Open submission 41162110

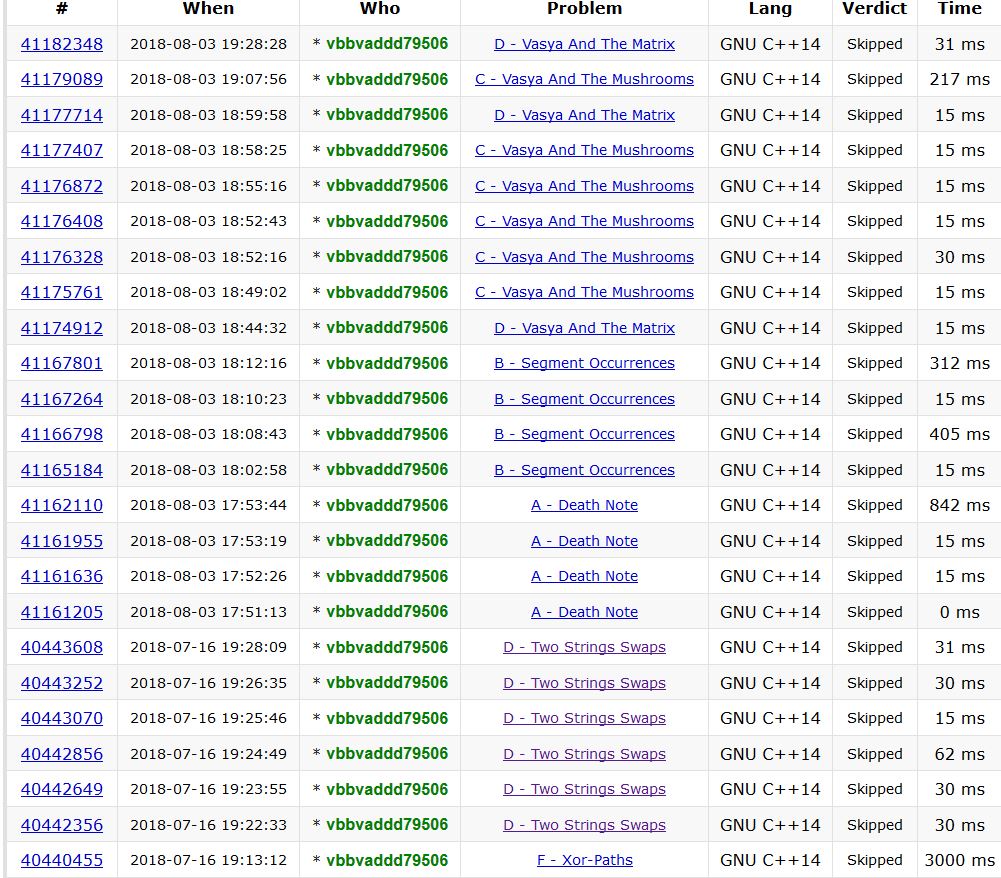click(62, 505)
